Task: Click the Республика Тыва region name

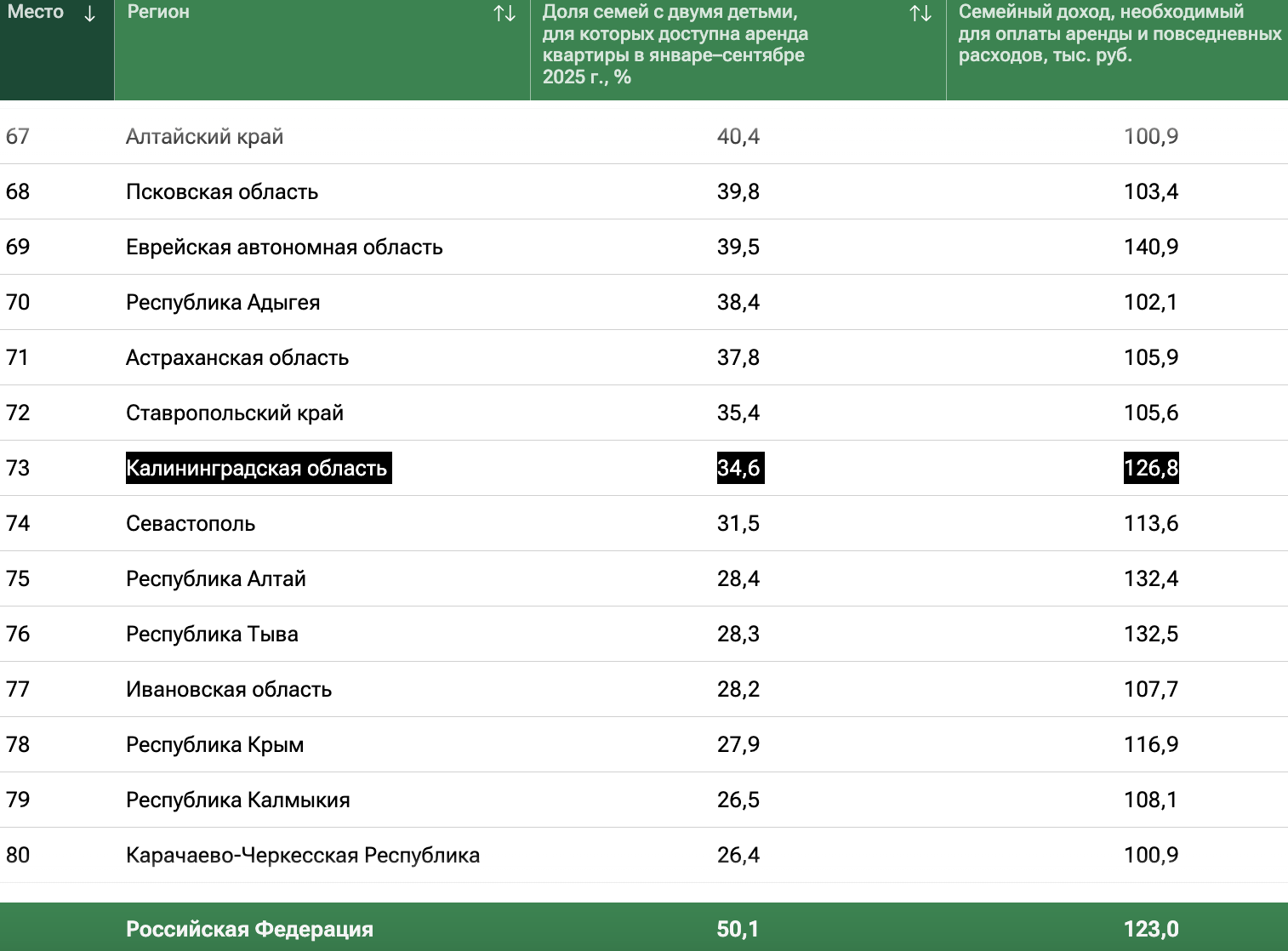Action: 212,635
